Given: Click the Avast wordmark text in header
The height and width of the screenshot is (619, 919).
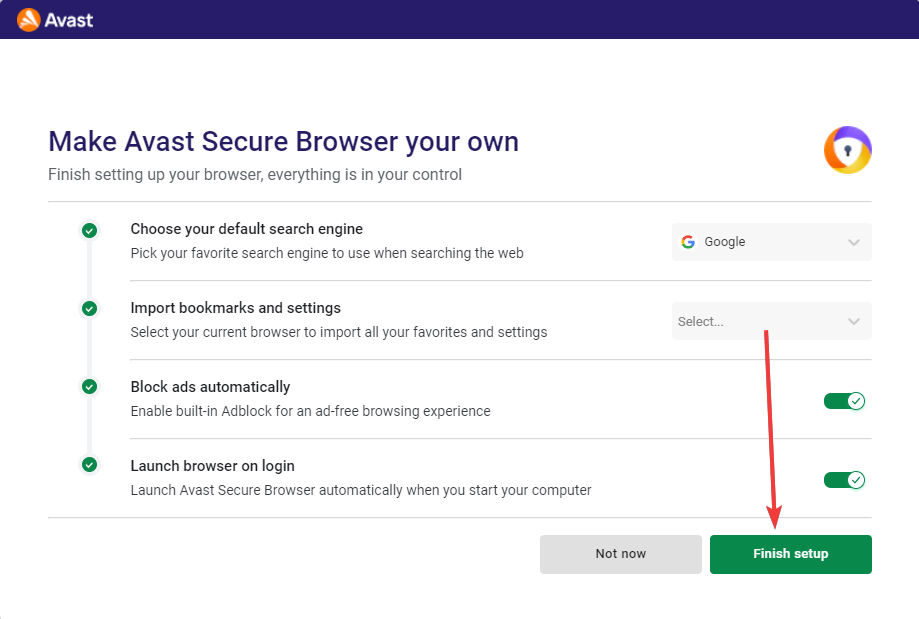Looking at the screenshot, I should click(x=69, y=21).
